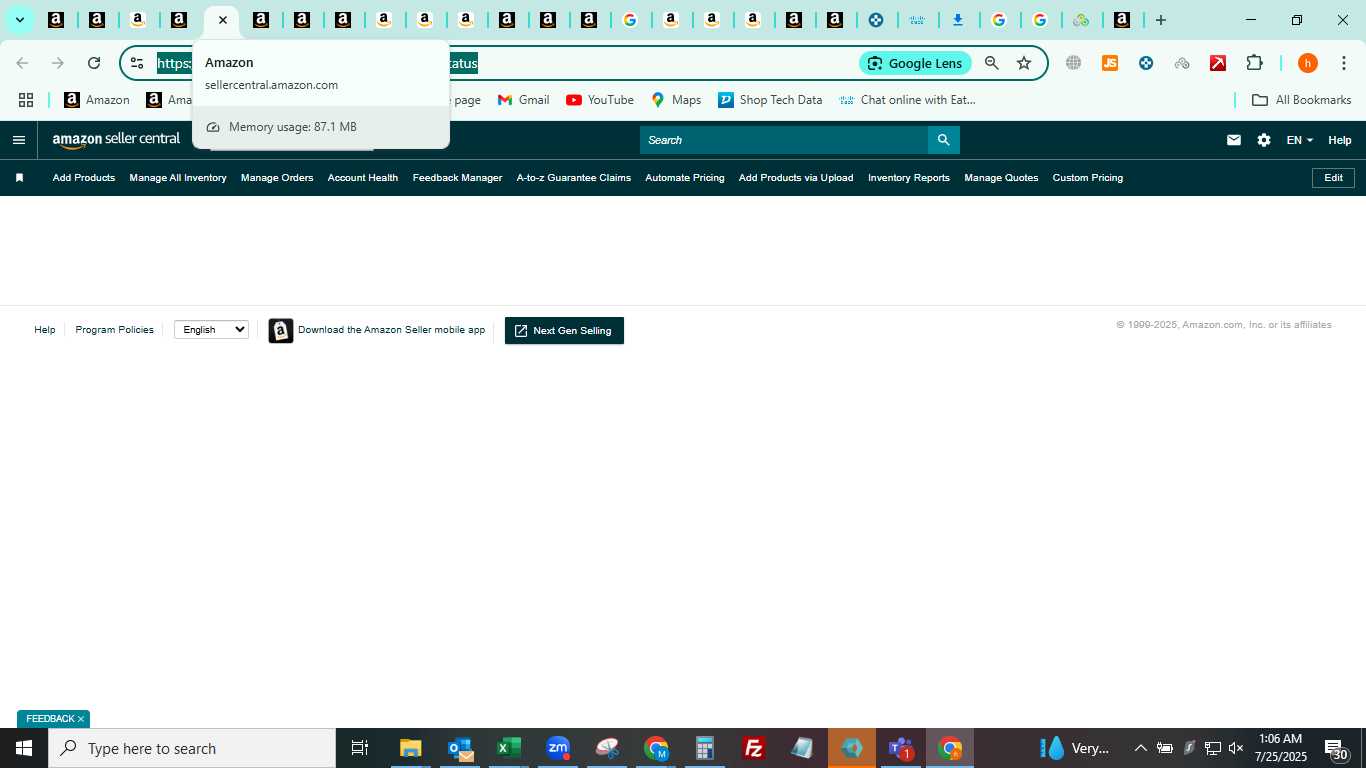
Task: Click the zoom magnifier icon in address bar
Action: [x=992, y=63]
